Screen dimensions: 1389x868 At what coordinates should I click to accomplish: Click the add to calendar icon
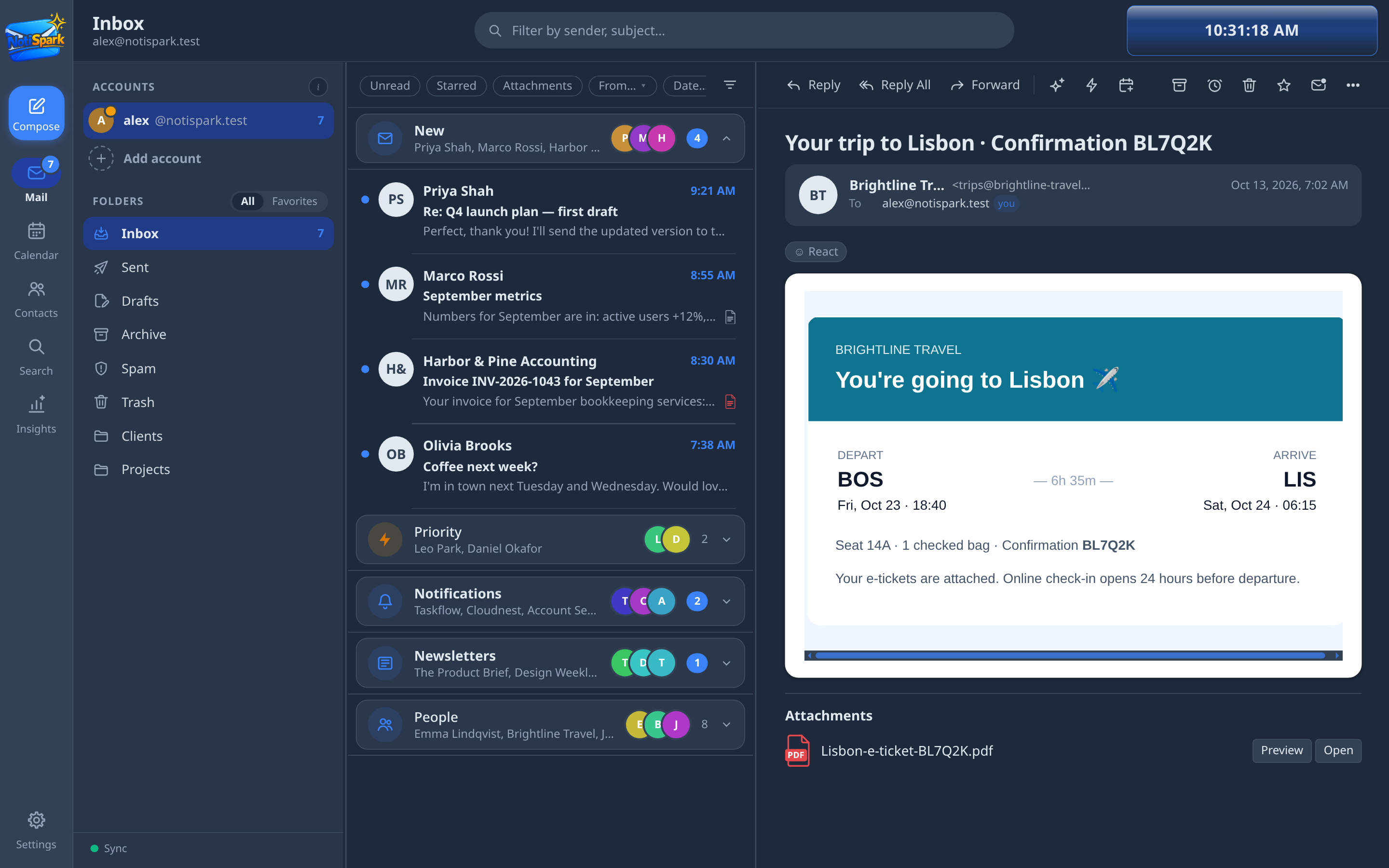[x=1126, y=85]
